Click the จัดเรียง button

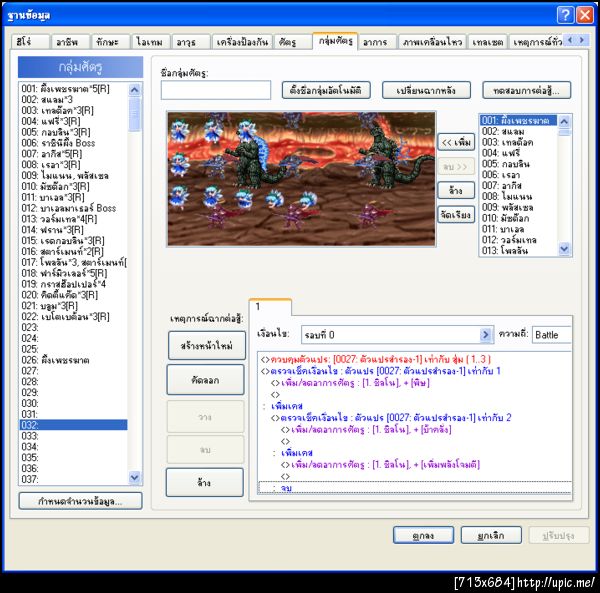pyautogui.click(x=456, y=214)
